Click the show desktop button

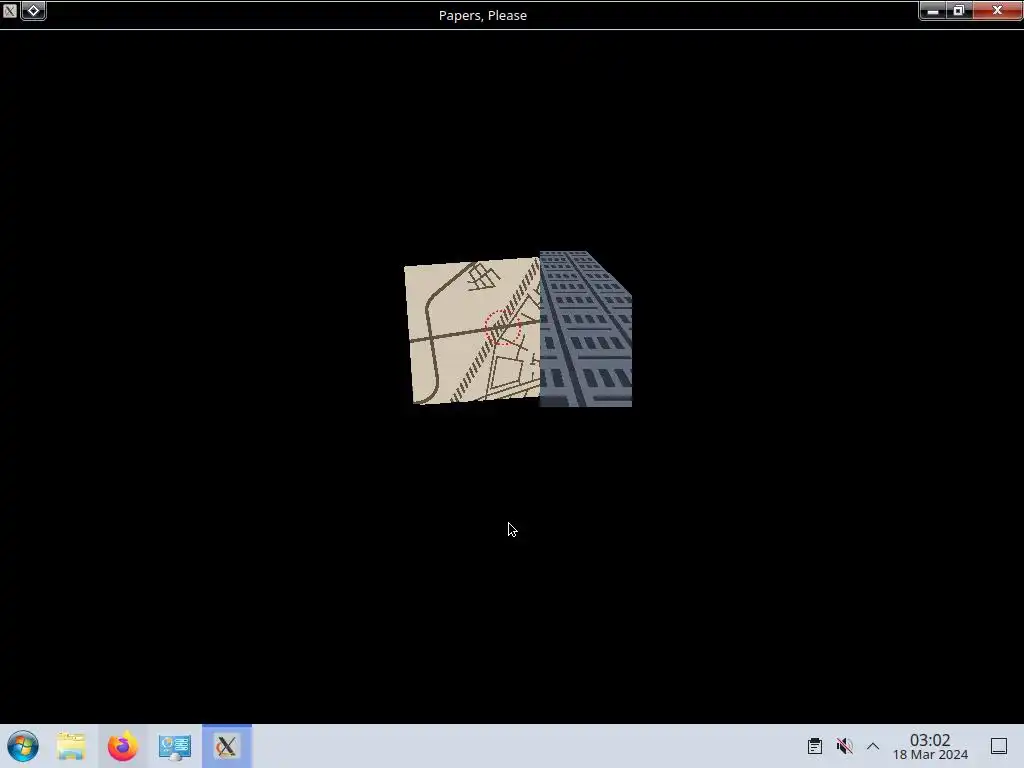(999, 746)
